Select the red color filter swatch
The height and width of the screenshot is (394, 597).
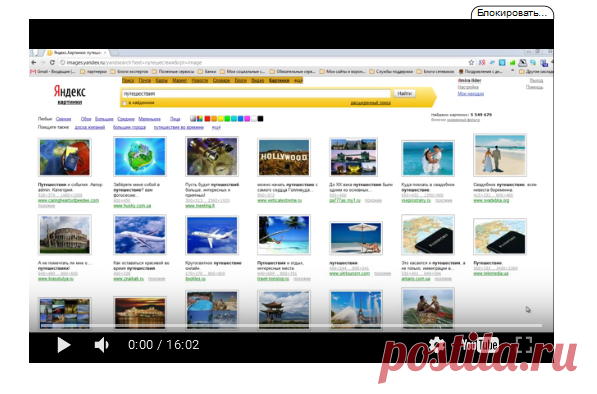[x=208, y=119]
